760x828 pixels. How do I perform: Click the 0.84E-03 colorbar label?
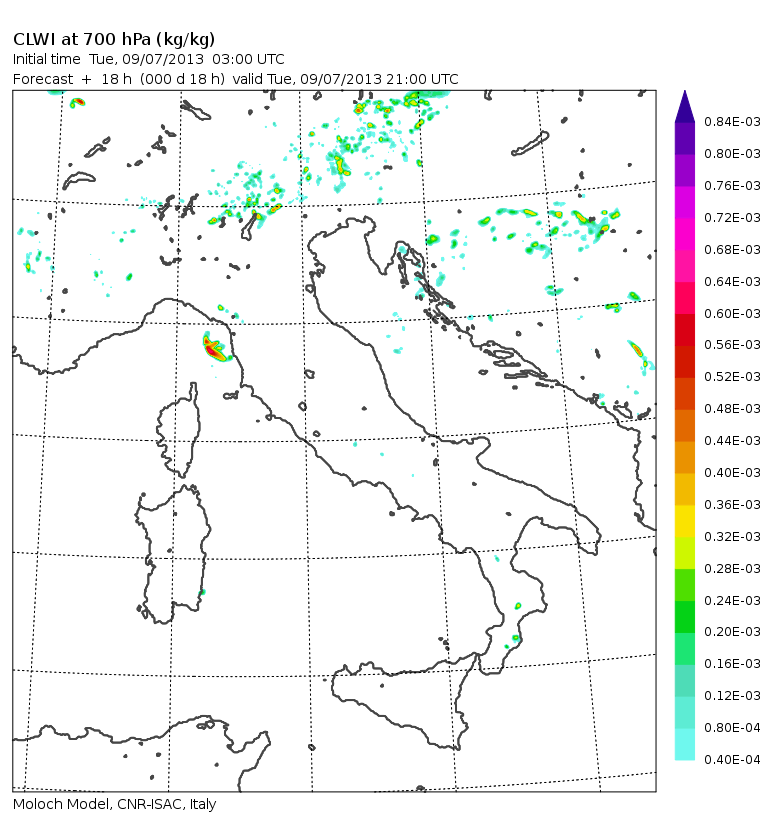(x=732, y=122)
